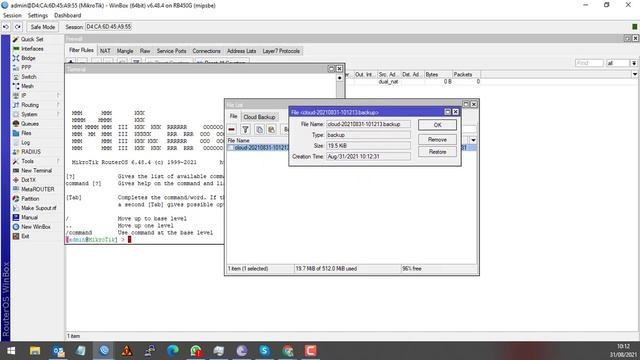Switch to the Mangle tab
Viewport: 640px width, 360px height.
(x=125, y=51)
